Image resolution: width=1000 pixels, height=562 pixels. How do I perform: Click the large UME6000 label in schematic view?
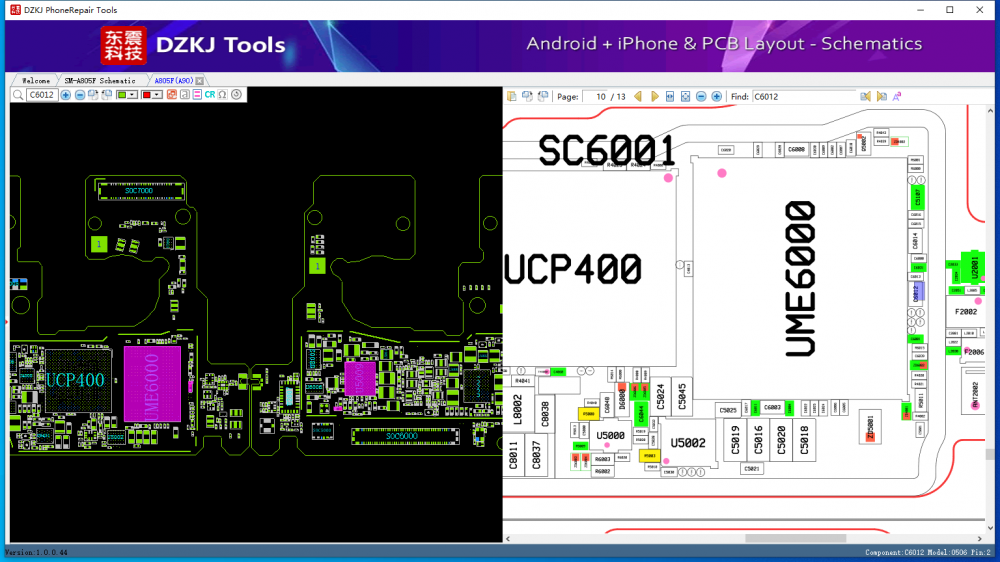801,279
